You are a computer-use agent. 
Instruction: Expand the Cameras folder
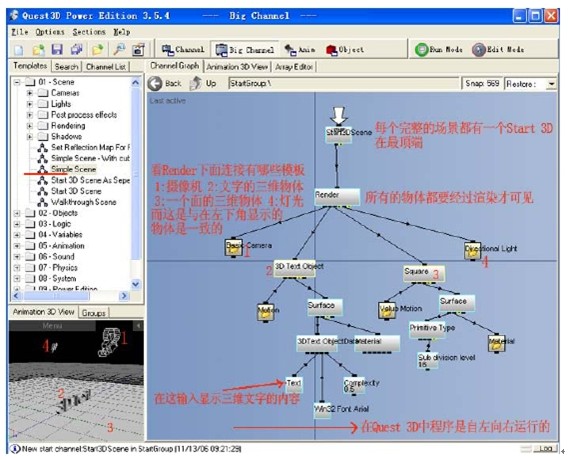coord(30,93)
